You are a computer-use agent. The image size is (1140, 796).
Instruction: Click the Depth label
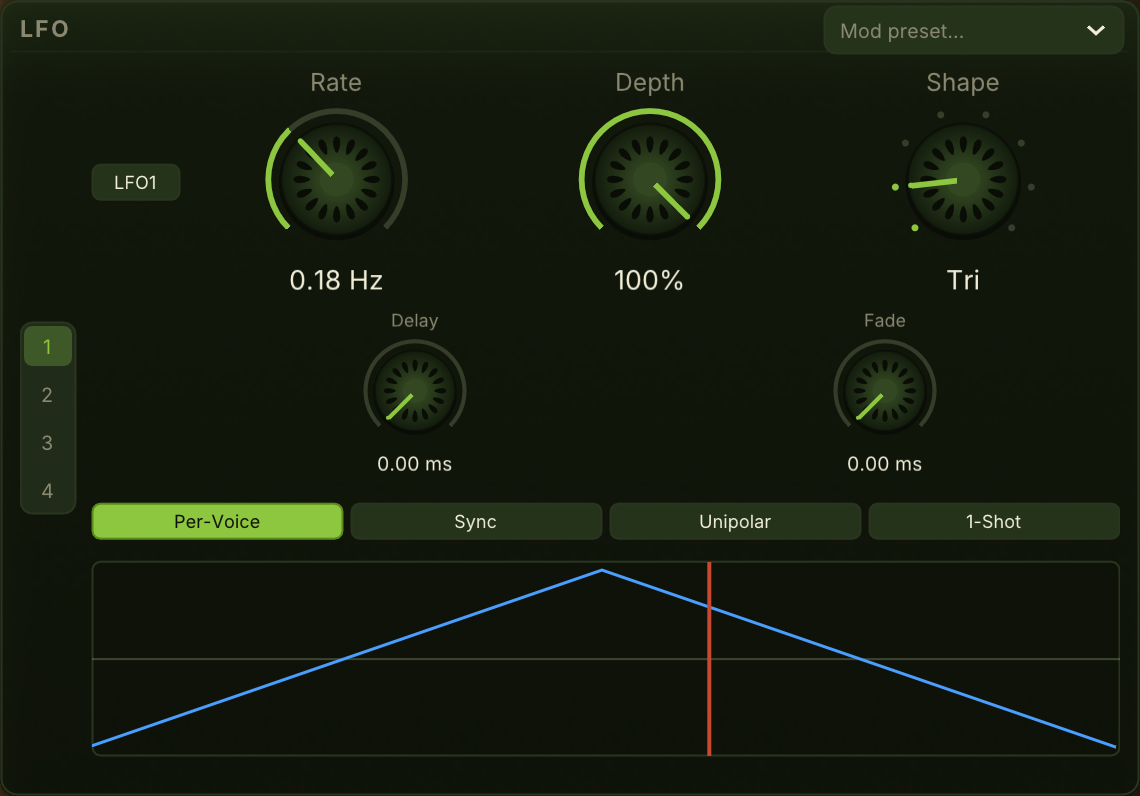tap(650, 82)
